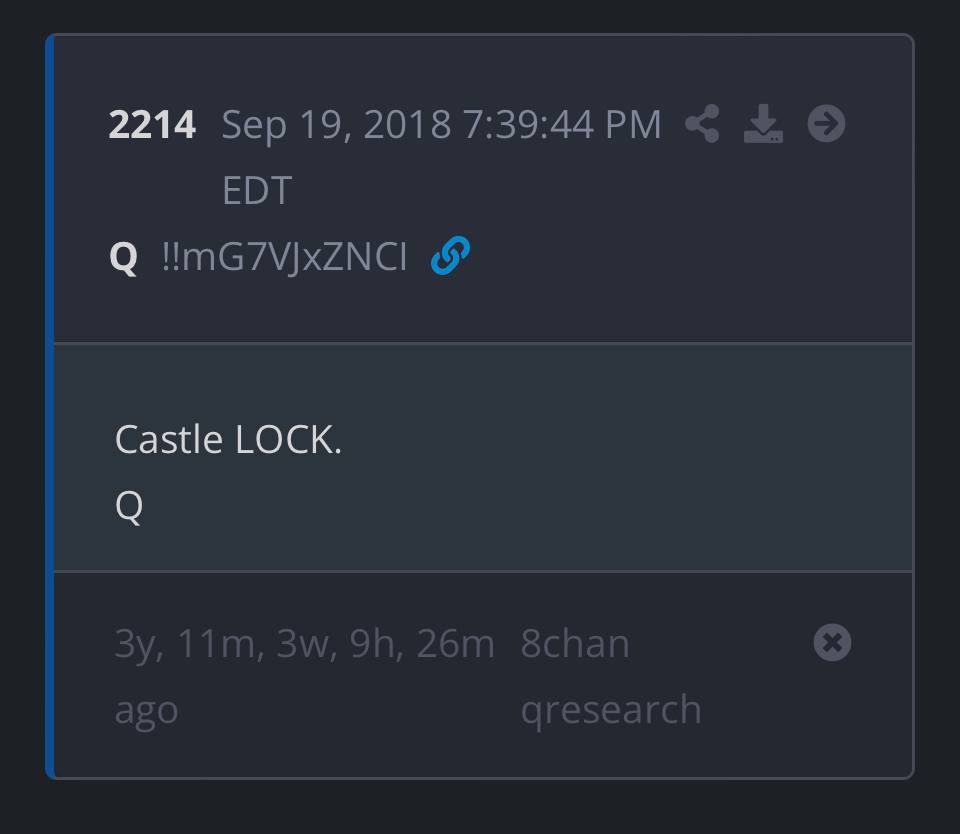Viewport: 960px width, 834px height.
Task: Click the blue left border stripe
Action: point(49,400)
